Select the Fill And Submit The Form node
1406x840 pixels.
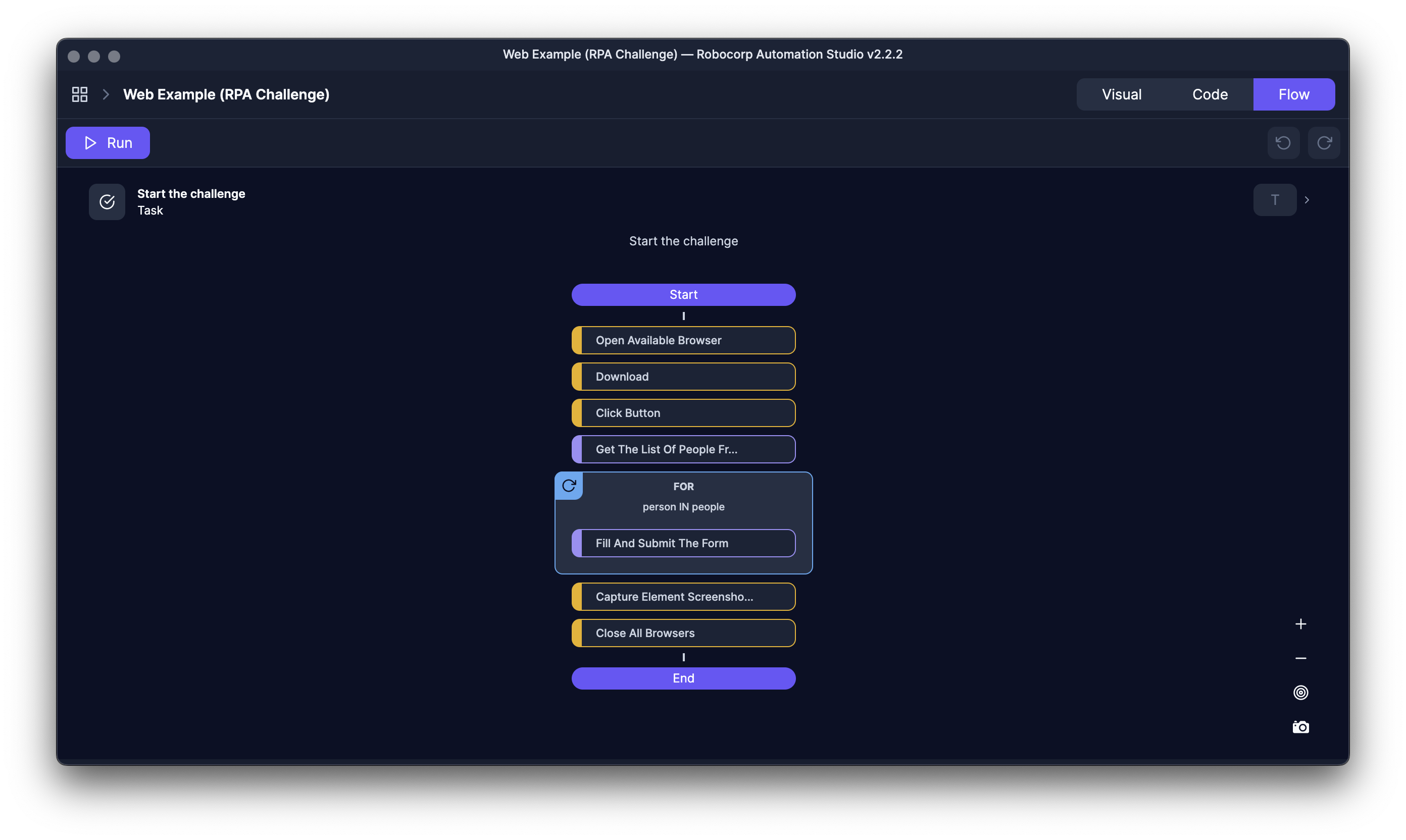coord(683,543)
